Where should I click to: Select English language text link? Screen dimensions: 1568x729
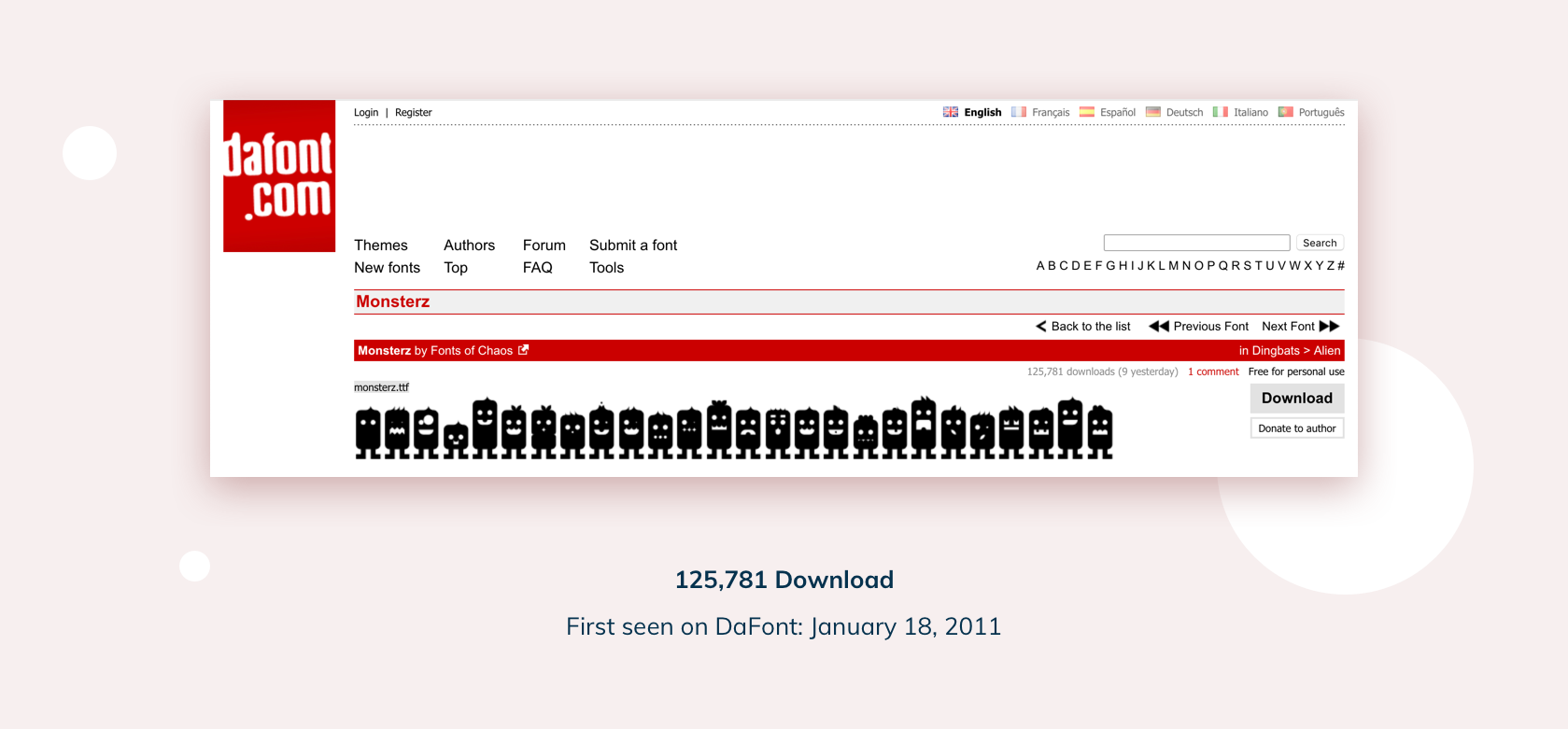click(982, 112)
